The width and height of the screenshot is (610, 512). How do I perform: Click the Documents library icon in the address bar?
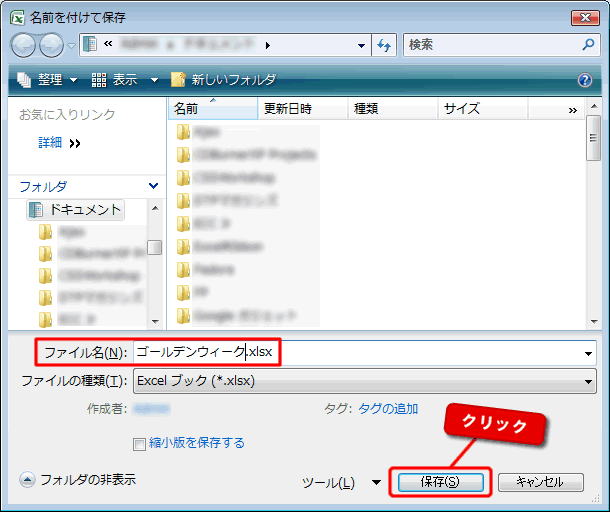pos(90,44)
